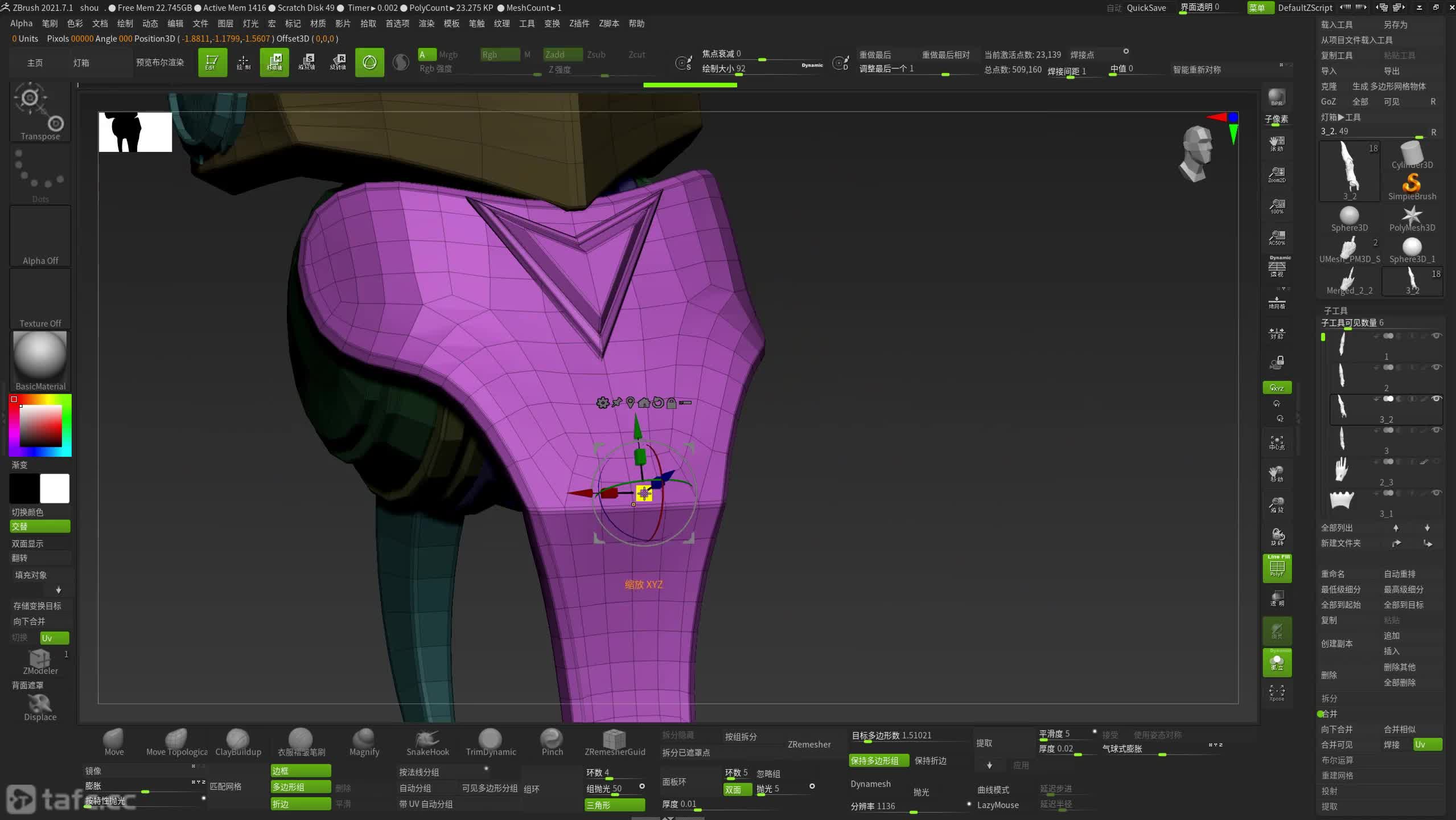Click the 100% actual size icon
The width and height of the screenshot is (1456, 820).
click(1277, 206)
